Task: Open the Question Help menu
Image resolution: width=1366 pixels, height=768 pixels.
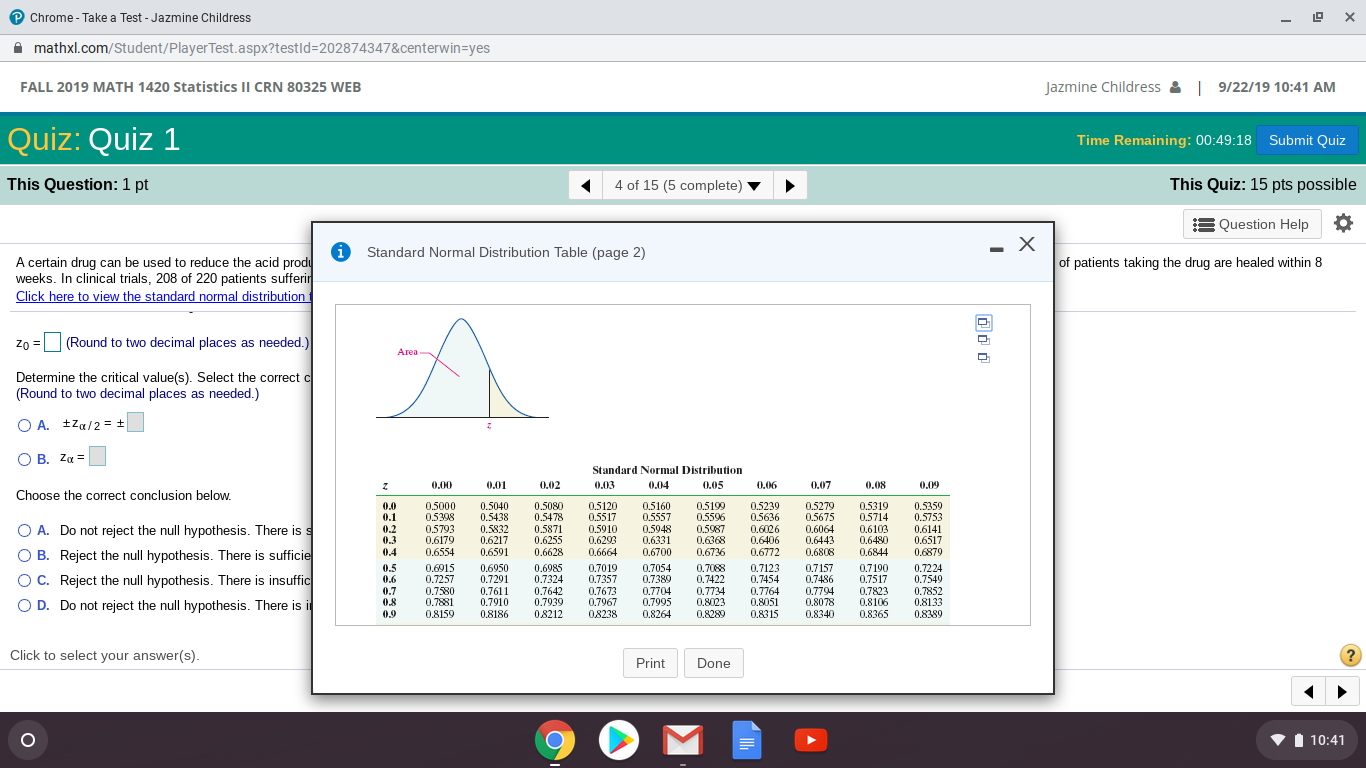Action: point(1252,224)
